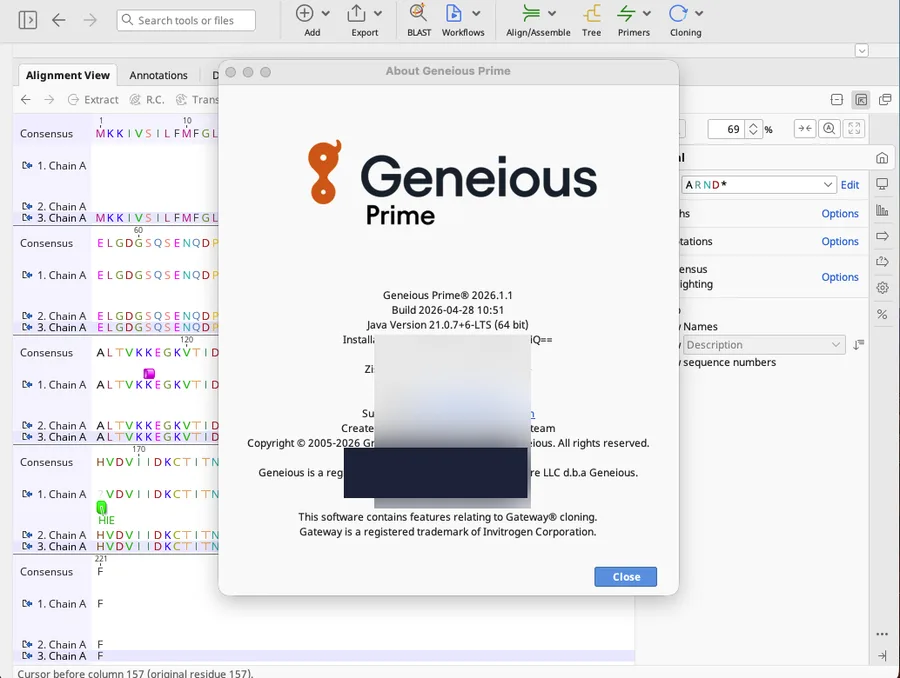Close the About Geneious Prime dialog
The width and height of the screenshot is (900, 678).
tap(625, 577)
